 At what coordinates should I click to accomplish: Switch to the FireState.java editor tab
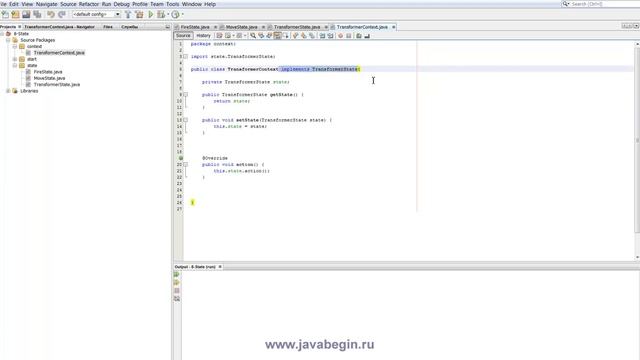coord(195,27)
